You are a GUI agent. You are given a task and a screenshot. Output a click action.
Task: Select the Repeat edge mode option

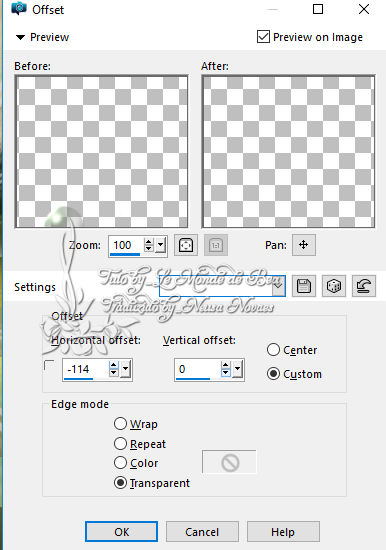point(120,444)
